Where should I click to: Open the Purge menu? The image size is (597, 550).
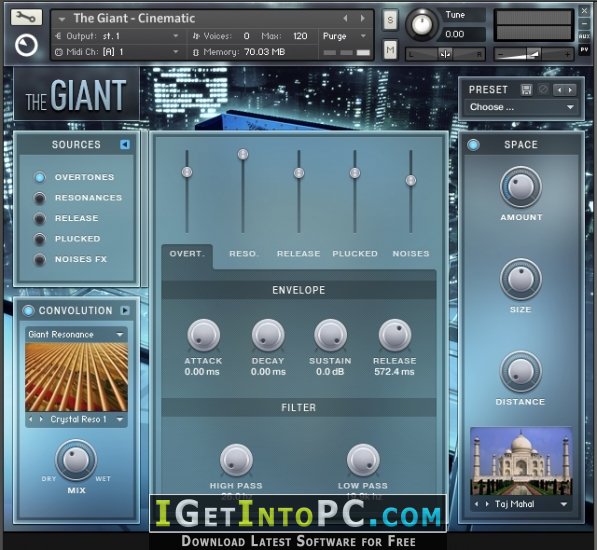(345, 36)
